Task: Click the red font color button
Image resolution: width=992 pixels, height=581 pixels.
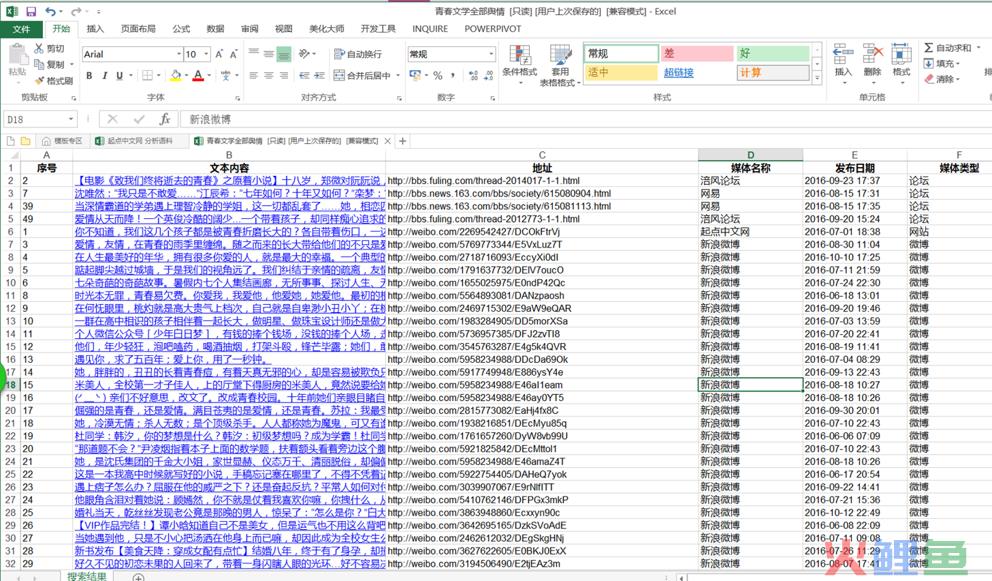Action: coord(198,75)
